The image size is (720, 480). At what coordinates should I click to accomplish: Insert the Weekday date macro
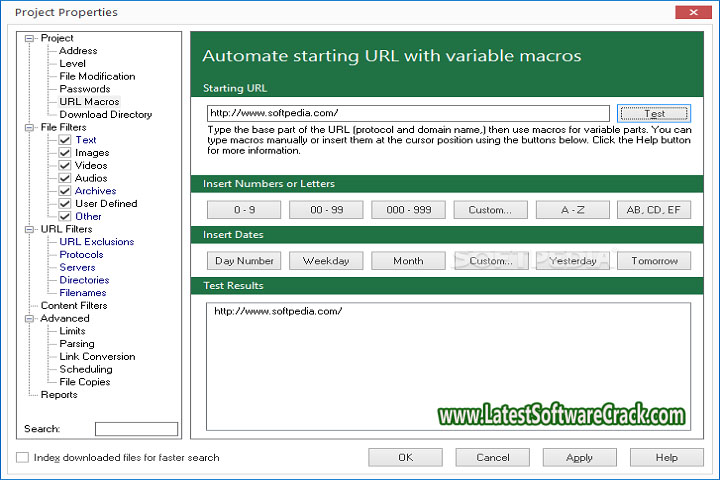(x=326, y=261)
